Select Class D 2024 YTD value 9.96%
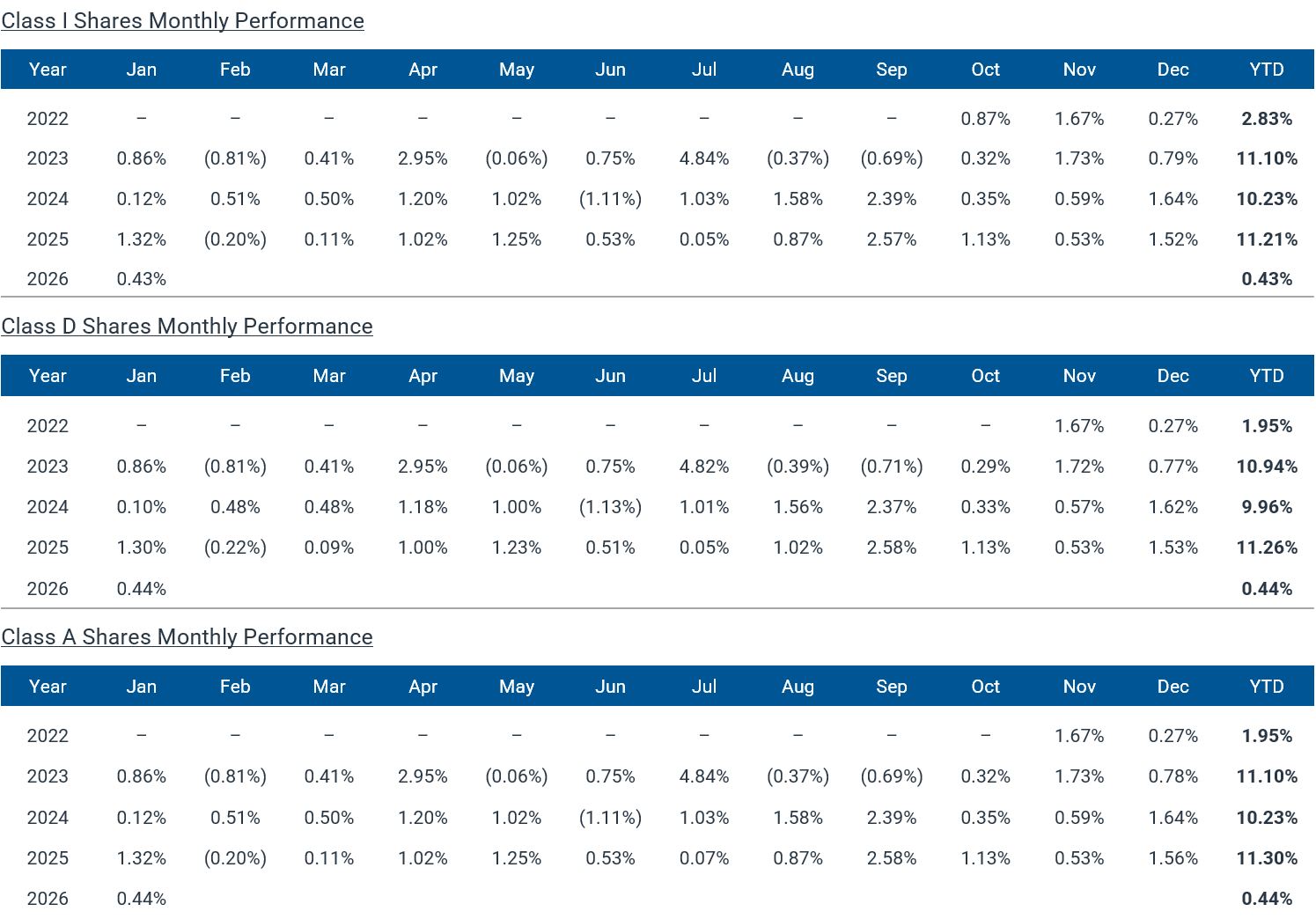The image size is (1316, 919). 1266,507
